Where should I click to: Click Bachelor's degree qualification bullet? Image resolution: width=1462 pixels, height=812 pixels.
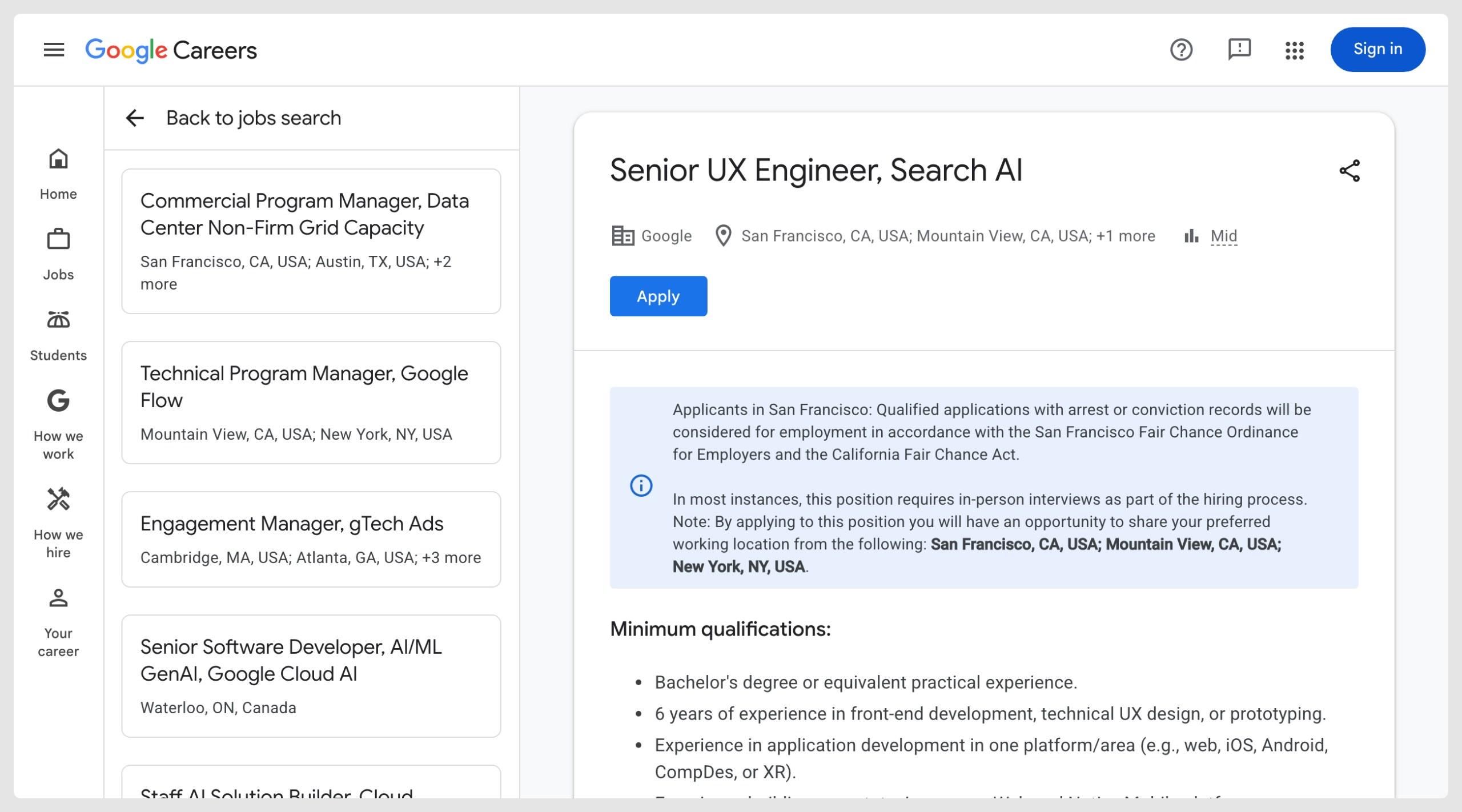pos(866,682)
